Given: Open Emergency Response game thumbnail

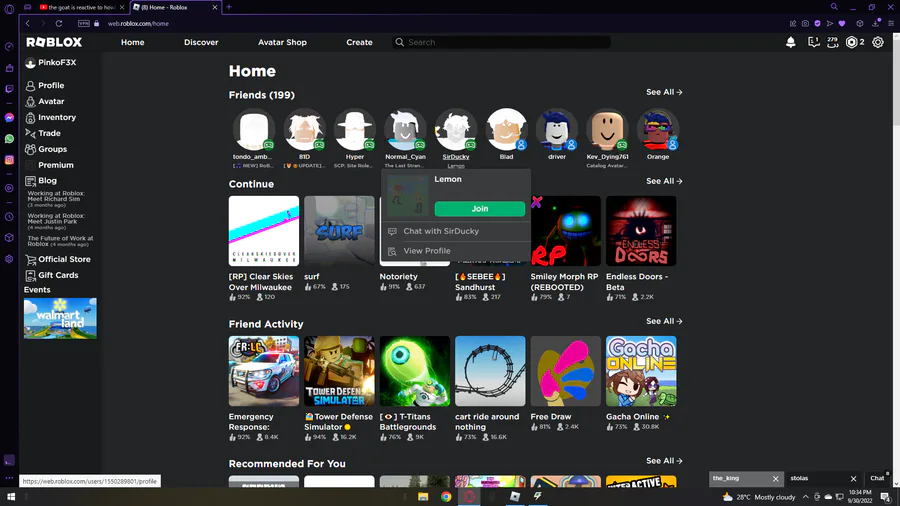Looking at the screenshot, I should tap(264, 371).
